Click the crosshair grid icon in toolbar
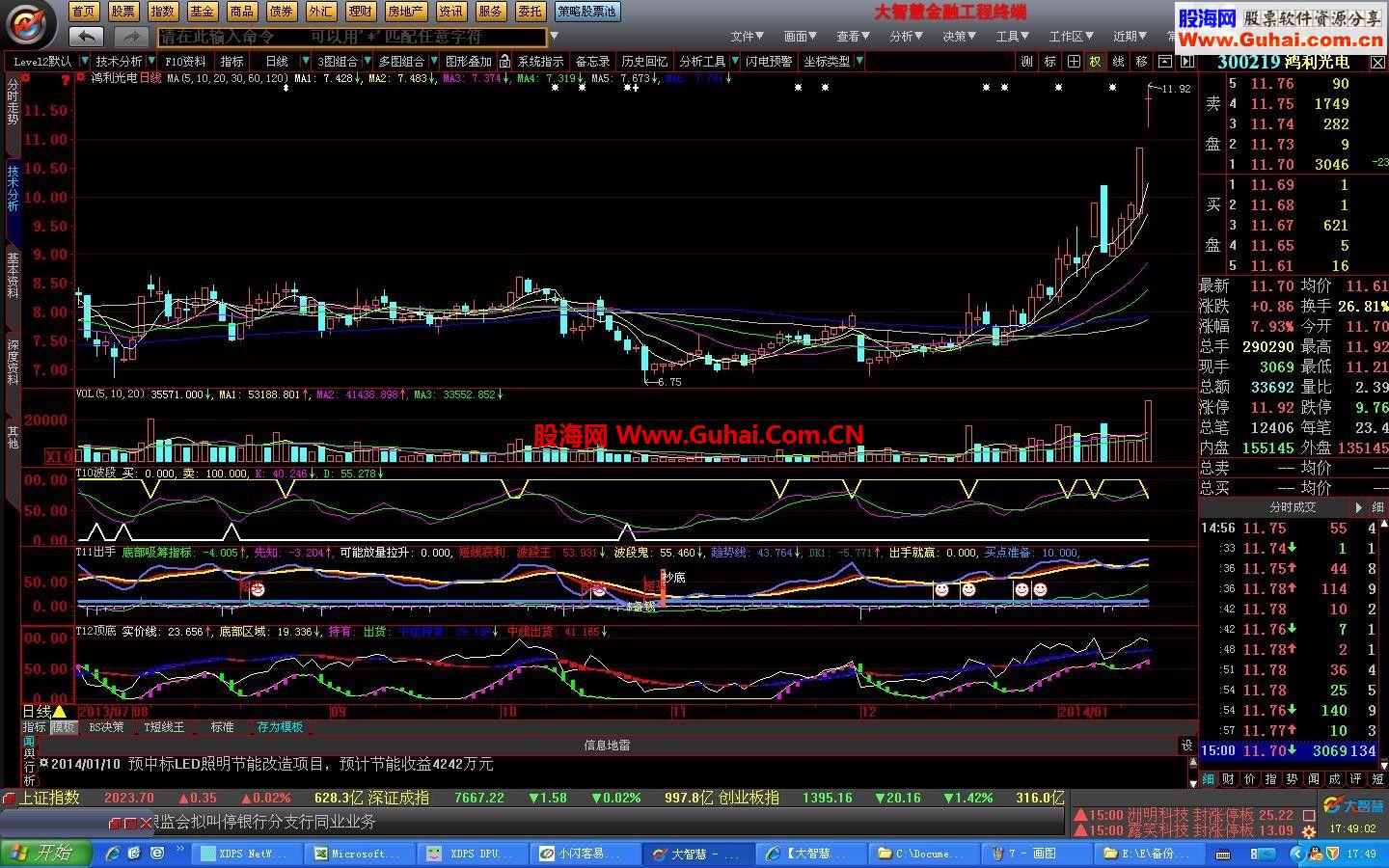The width and height of the screenshot is (1389, 868). pyautogui.click(x=1074, y=61)
